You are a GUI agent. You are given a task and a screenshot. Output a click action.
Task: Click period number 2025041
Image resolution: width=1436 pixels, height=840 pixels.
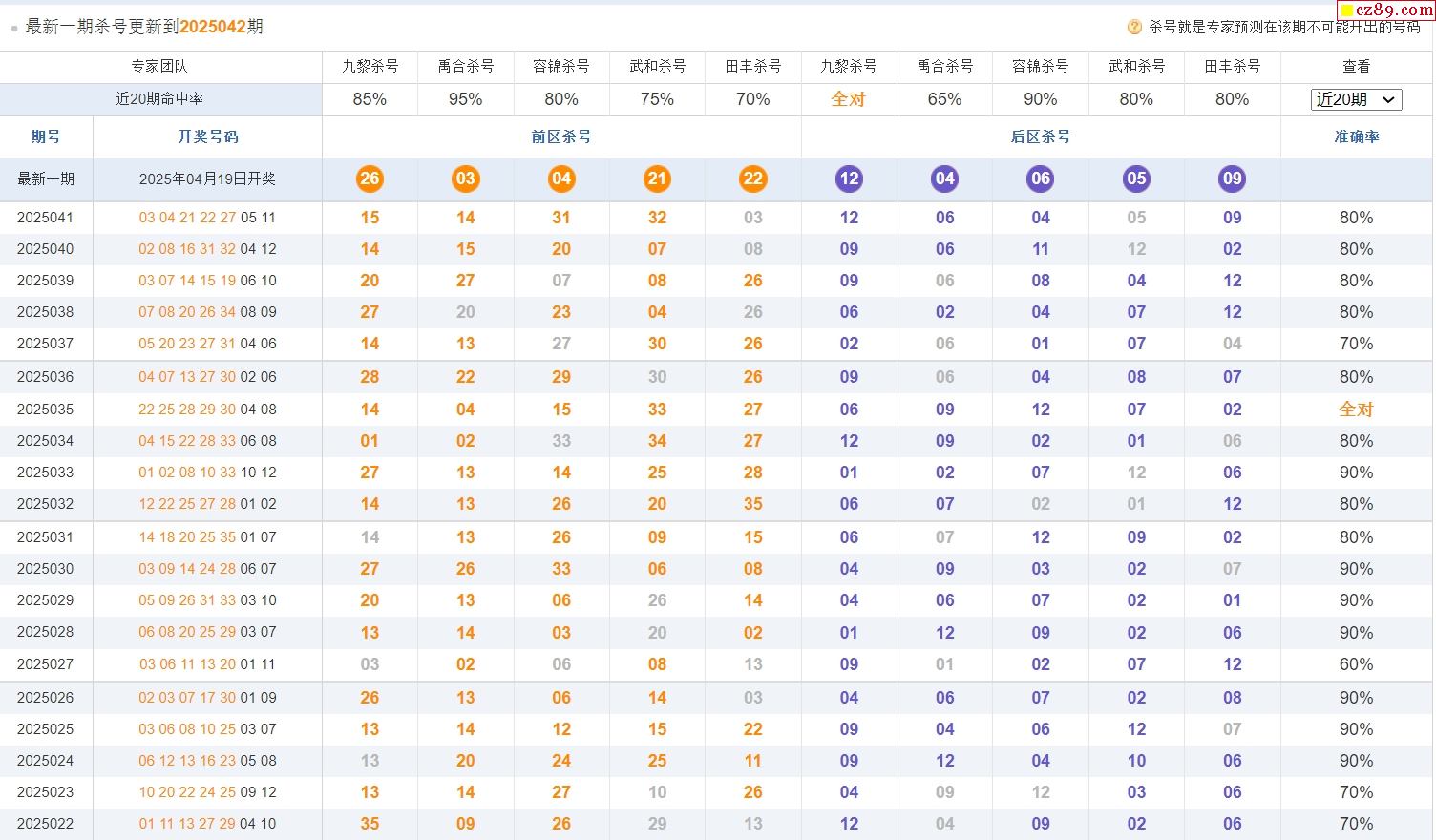coord(46,218)
